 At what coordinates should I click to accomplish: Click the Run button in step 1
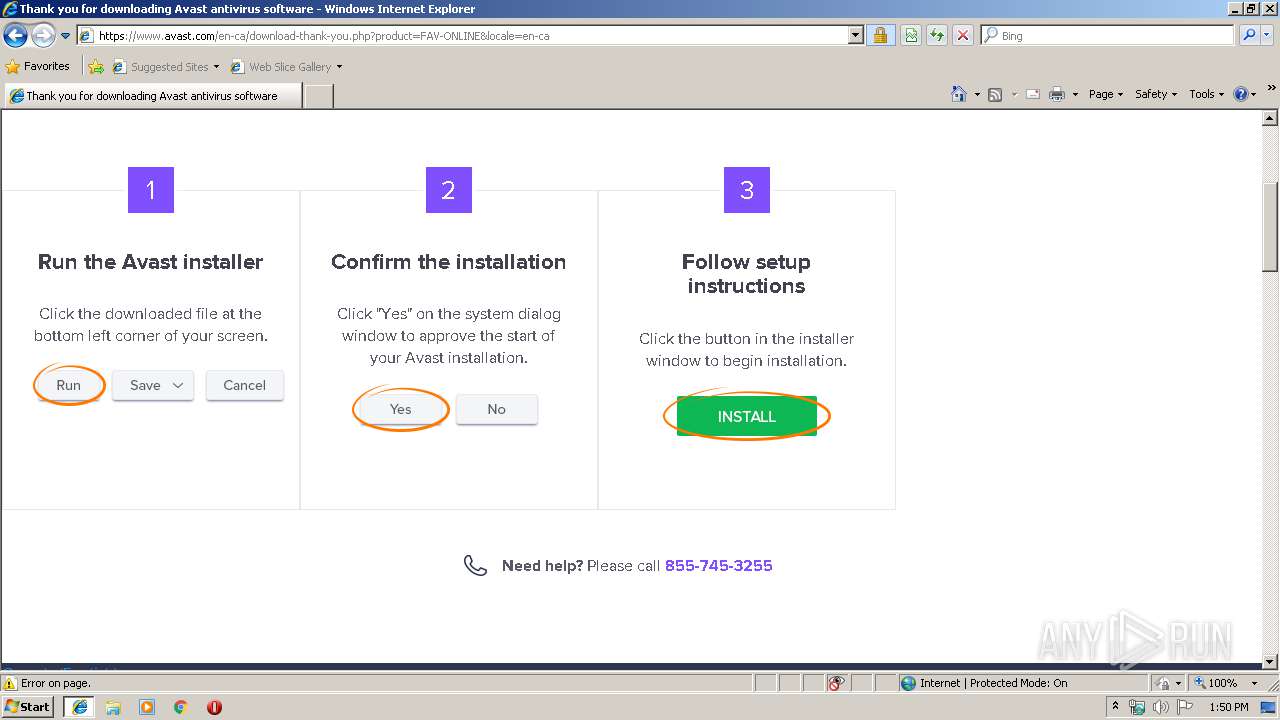coord(68,385)
